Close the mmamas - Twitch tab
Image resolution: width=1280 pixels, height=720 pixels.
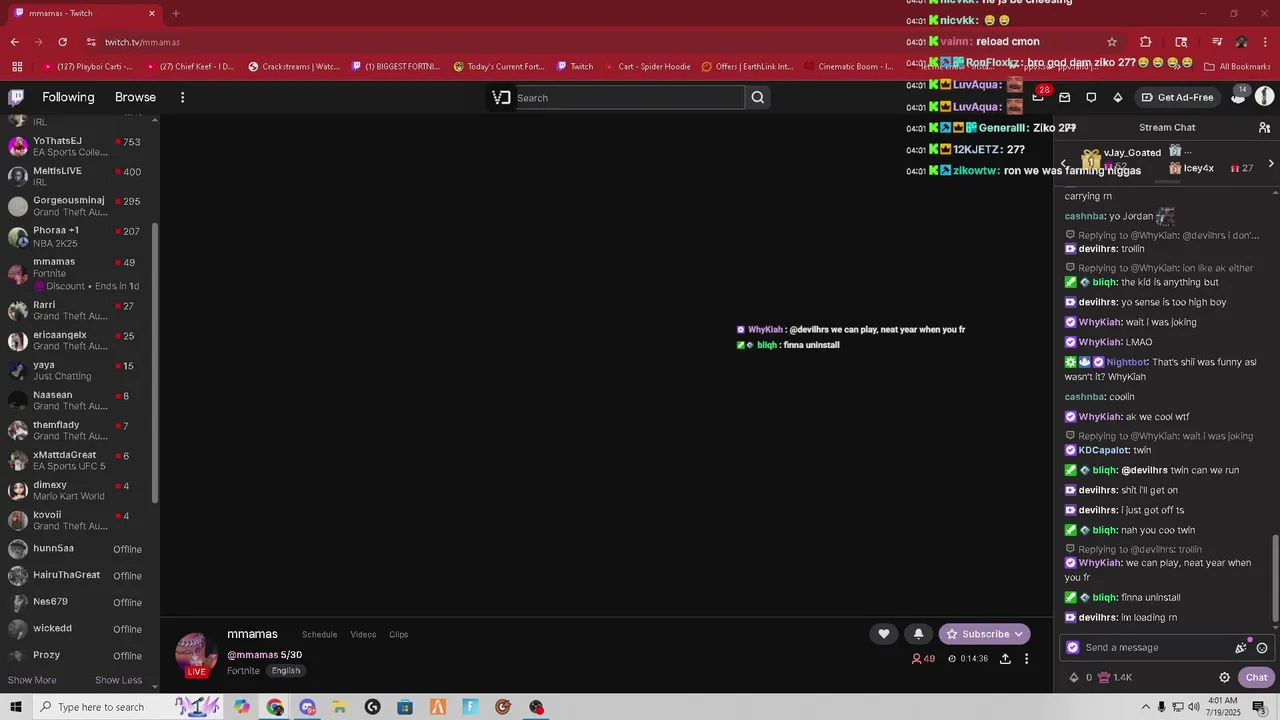point(152,13)
